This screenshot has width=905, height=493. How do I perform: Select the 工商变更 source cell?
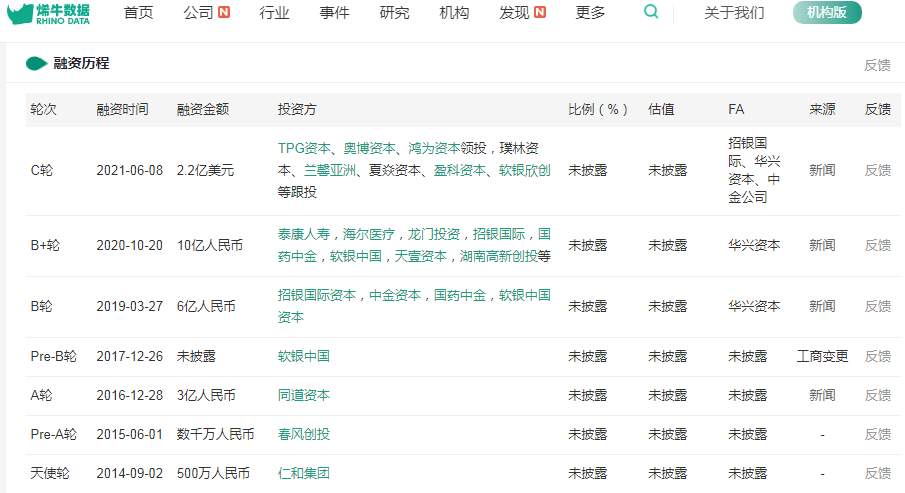pos(822,356)
